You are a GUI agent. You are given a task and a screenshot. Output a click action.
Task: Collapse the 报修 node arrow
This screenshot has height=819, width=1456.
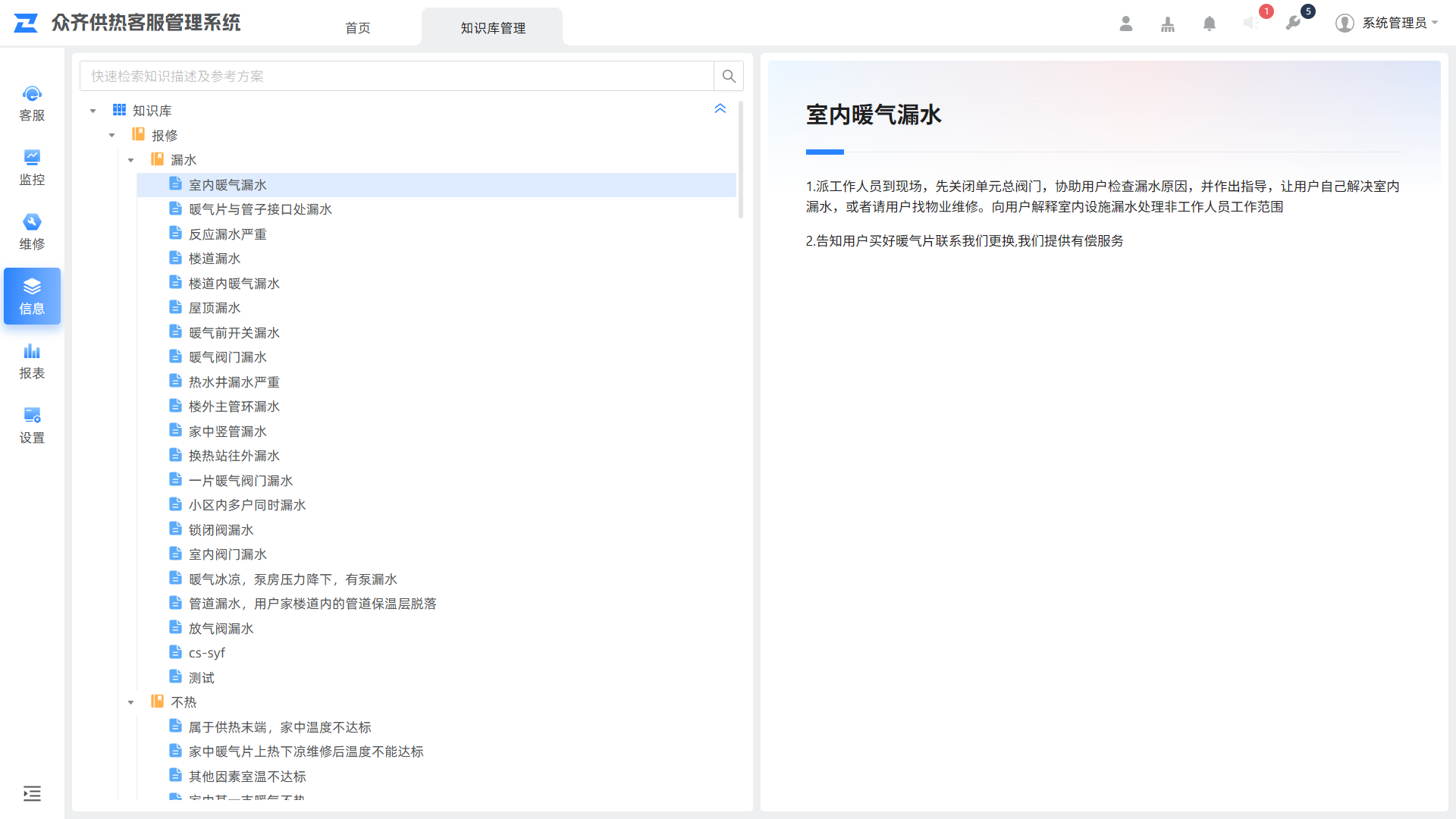[x=112, y=136]
